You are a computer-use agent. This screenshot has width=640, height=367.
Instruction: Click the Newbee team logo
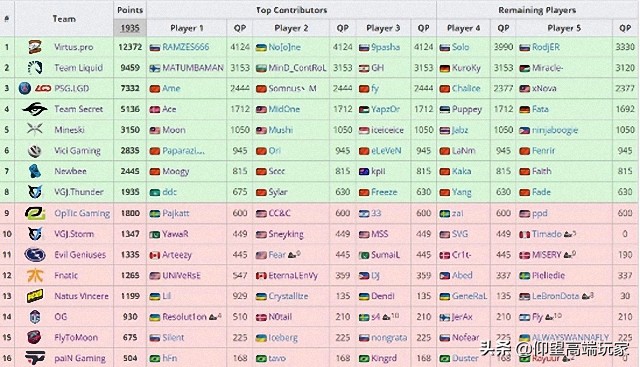tap(35, 171)
